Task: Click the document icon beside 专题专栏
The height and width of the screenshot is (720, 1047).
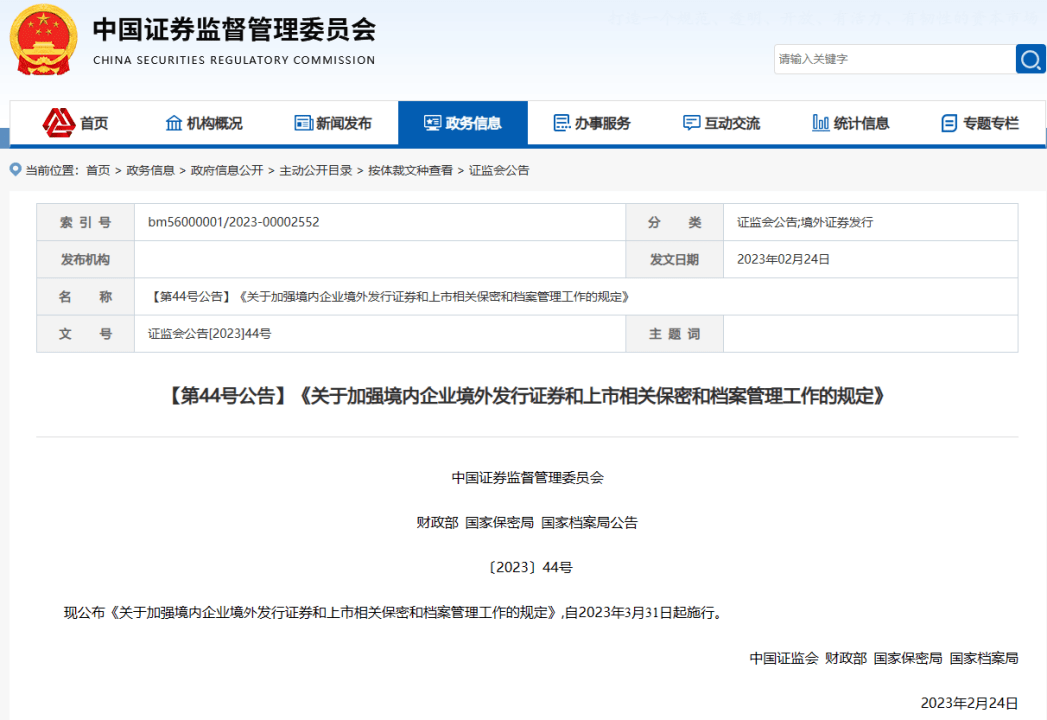Action: pos(949,123)
